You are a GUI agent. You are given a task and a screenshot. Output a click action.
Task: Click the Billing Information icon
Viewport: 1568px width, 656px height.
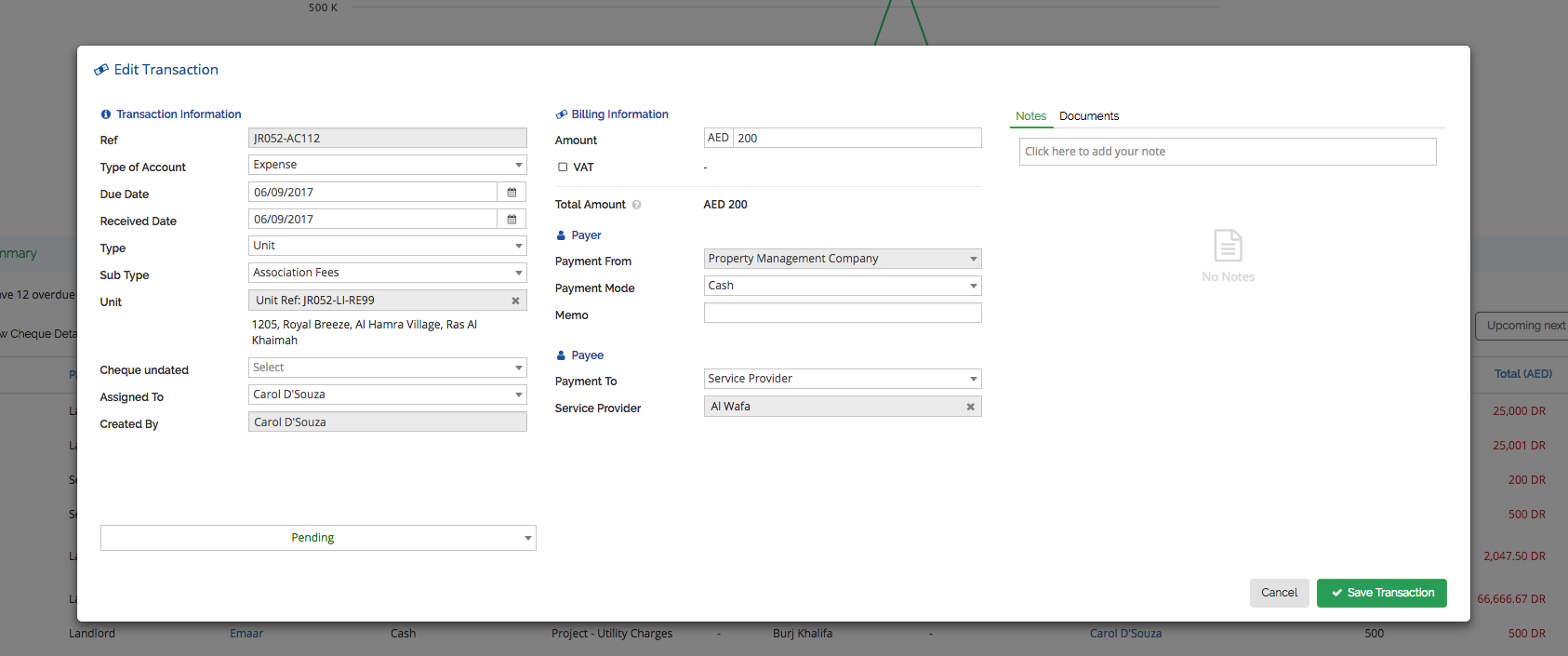(x=562, y=114)
